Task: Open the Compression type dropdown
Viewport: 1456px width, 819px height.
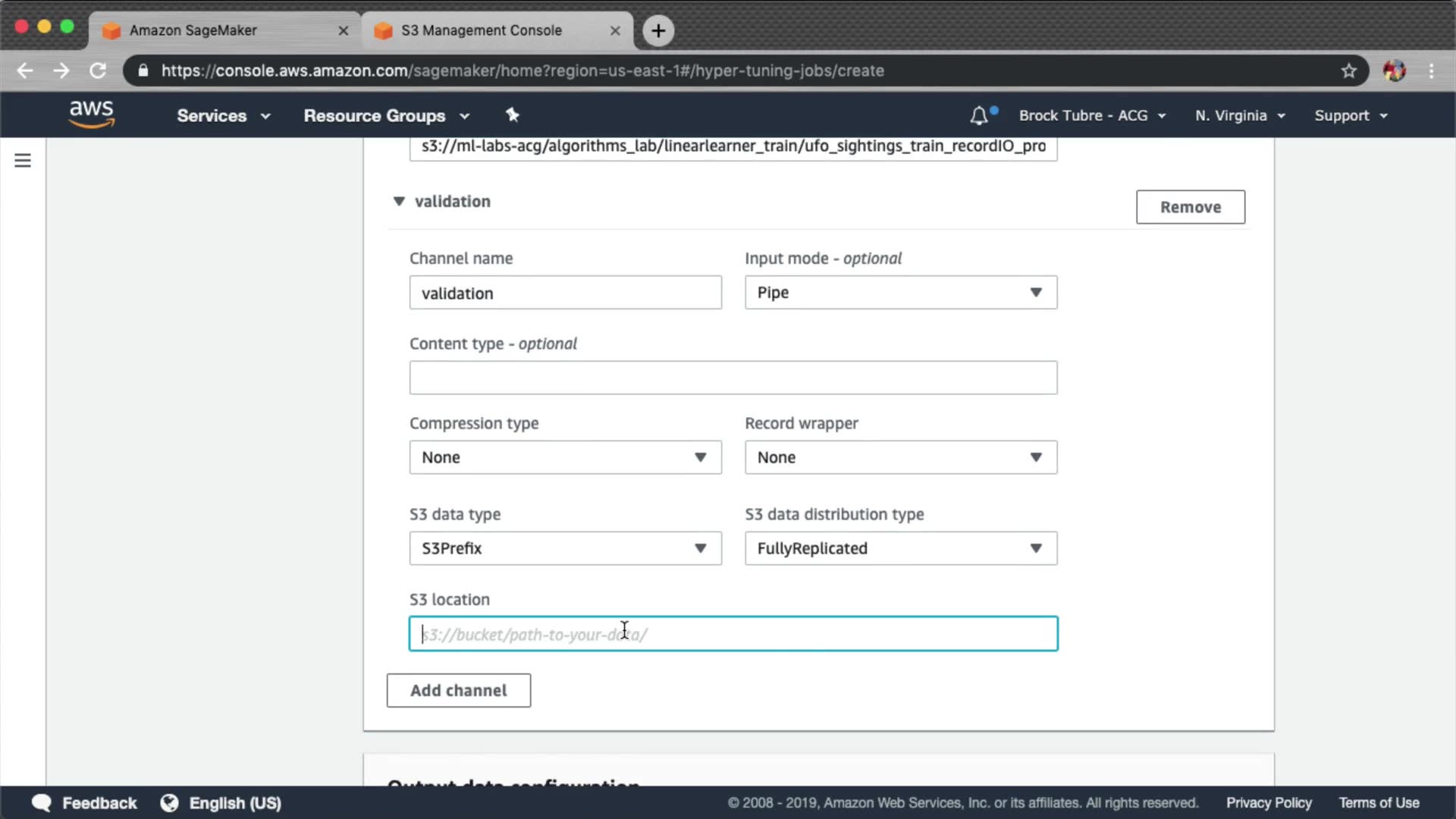Action: (x=565, y=457)
